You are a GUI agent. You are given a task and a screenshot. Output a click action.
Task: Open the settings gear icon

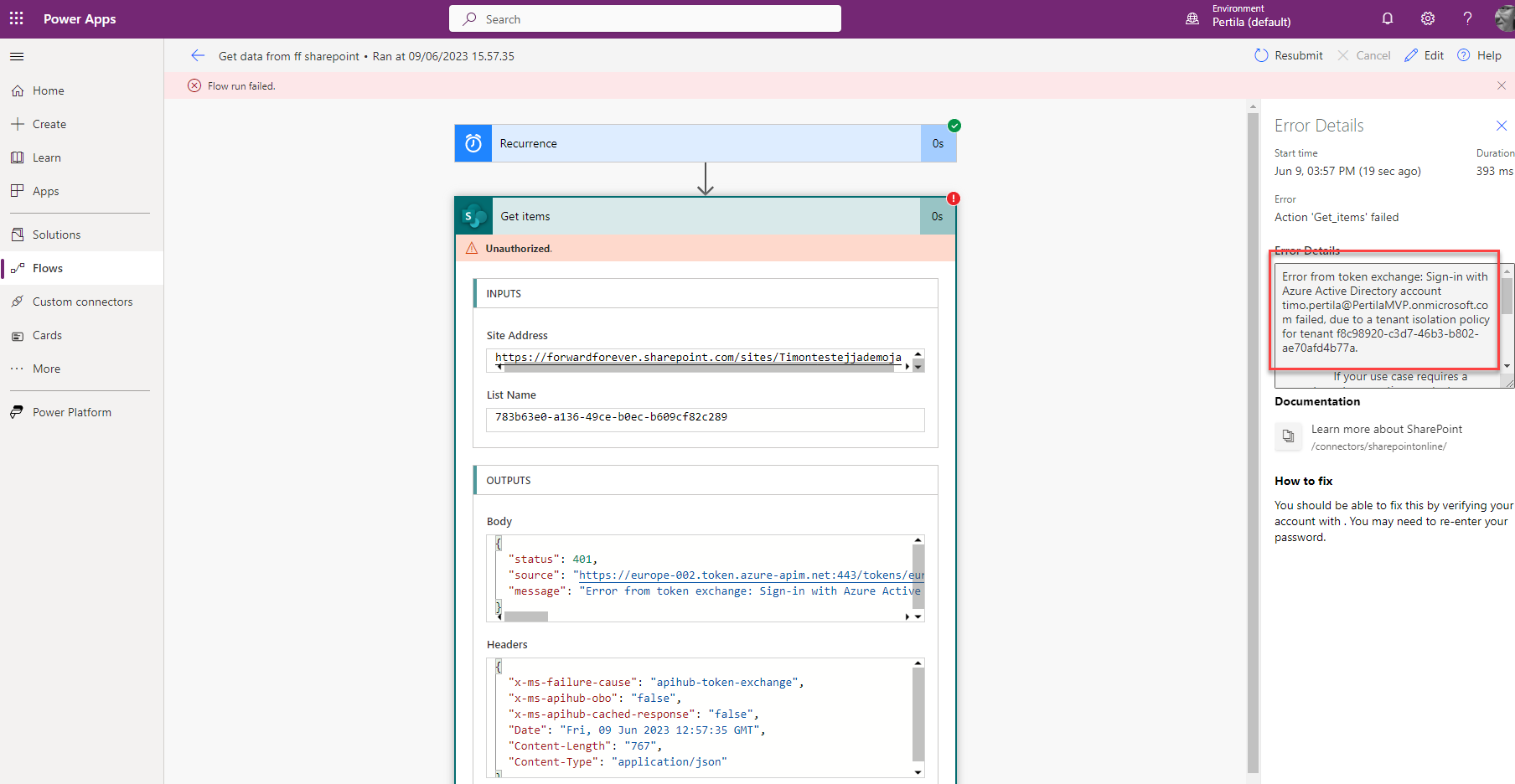tap(1428, 18)
